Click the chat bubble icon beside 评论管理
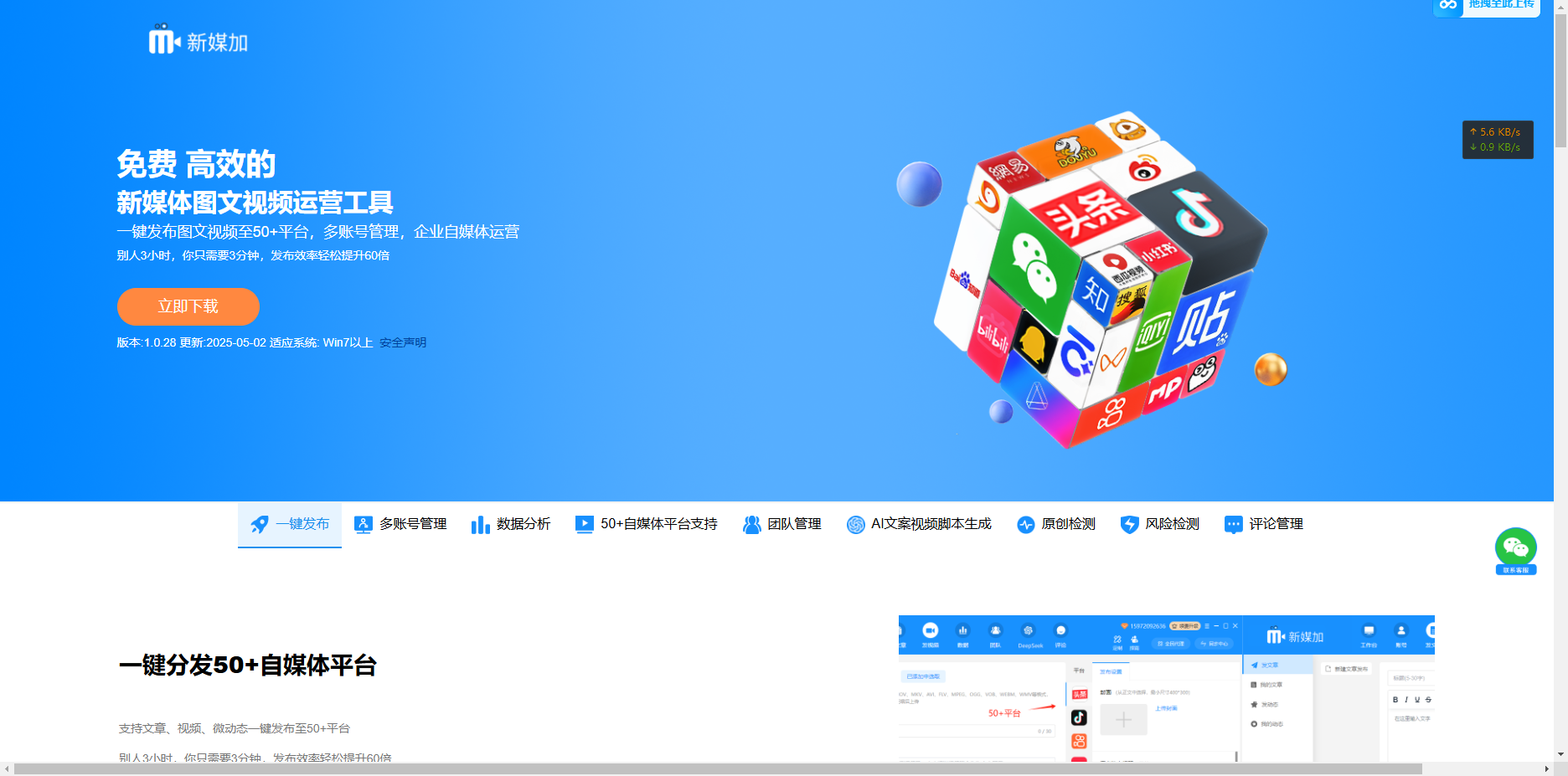The height and width of the screenshot is (776, 1568). 1234,525
